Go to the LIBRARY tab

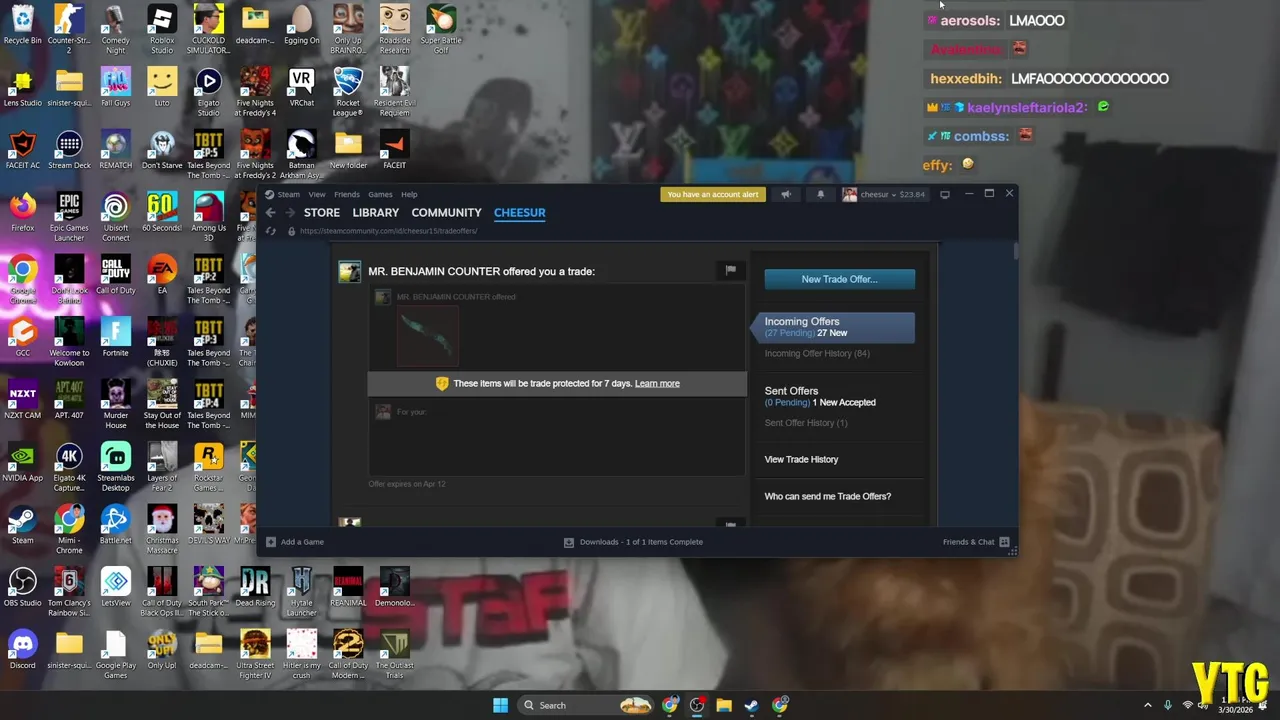376,213
